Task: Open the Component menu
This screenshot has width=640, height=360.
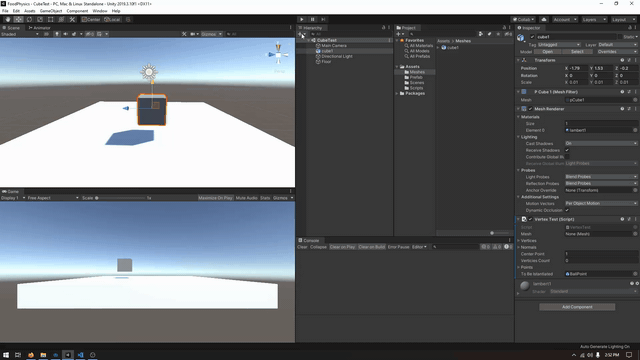Action: click(77, 11)
